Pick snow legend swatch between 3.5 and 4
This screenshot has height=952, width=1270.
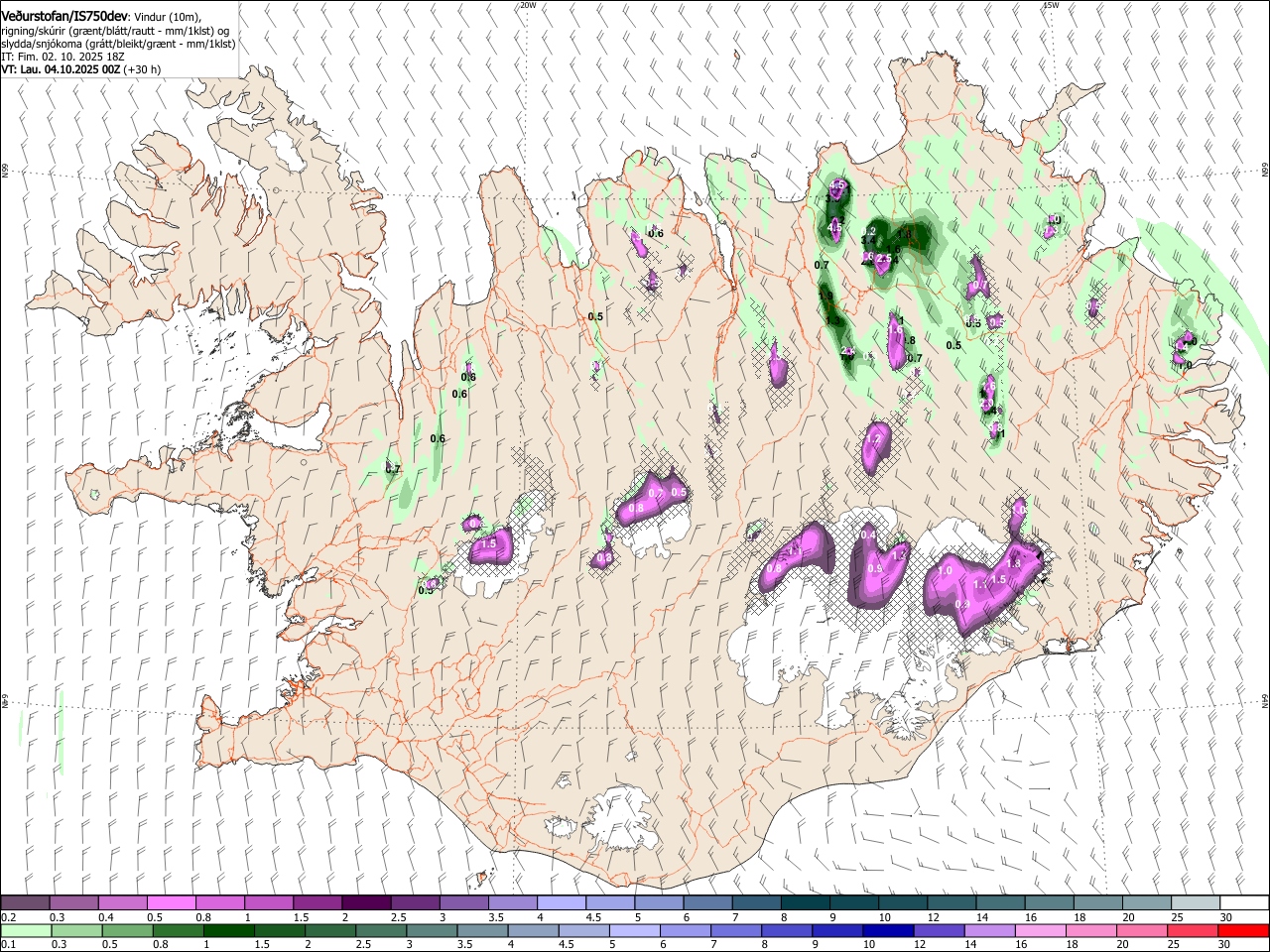[512, 902]
